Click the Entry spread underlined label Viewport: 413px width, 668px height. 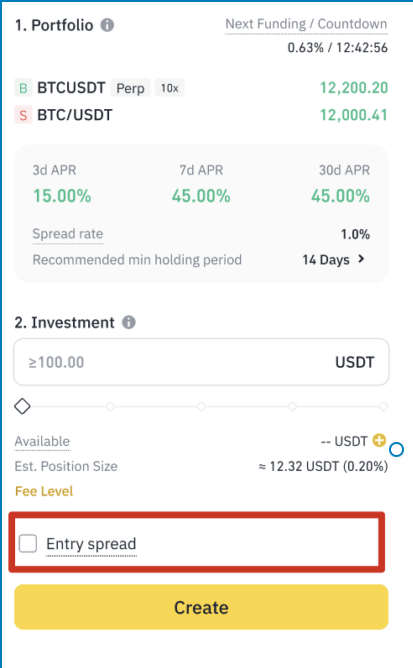pos(91,544)
